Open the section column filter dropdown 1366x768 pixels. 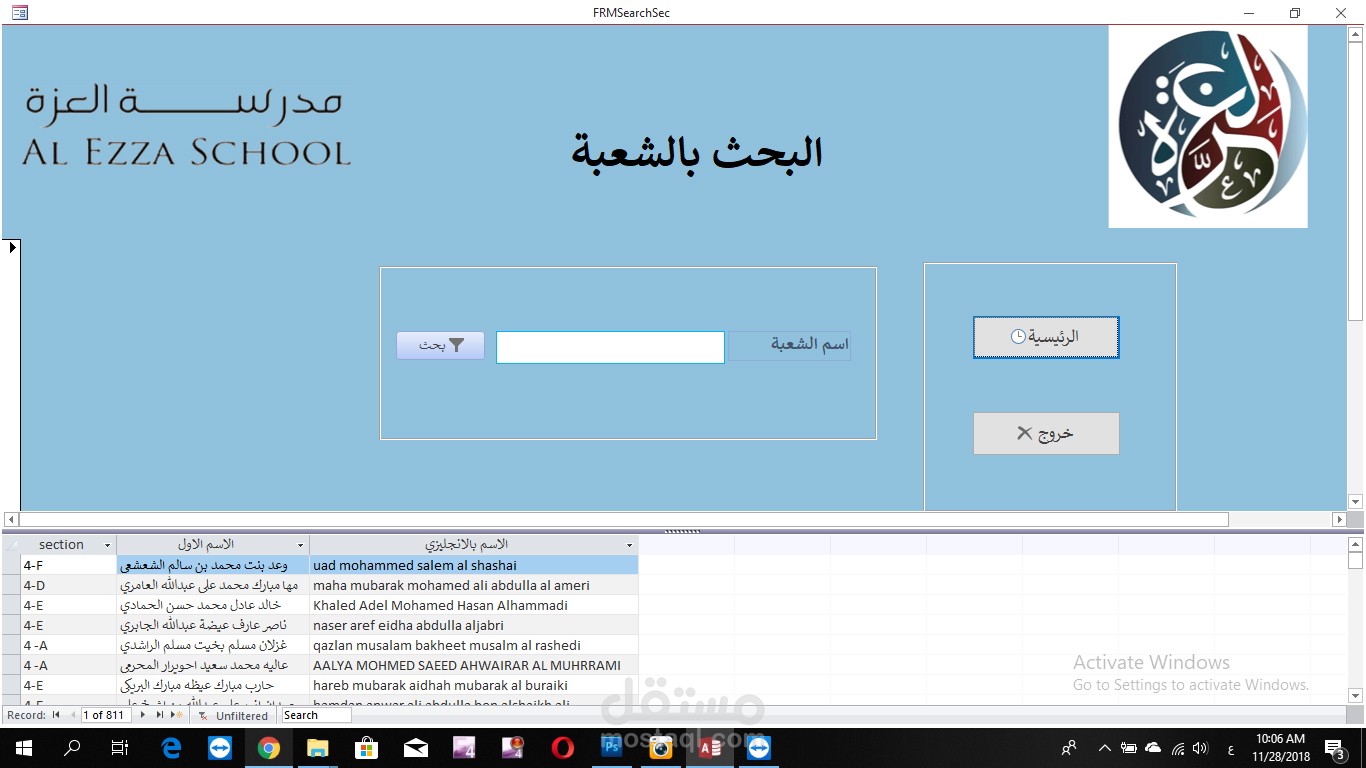107,545
